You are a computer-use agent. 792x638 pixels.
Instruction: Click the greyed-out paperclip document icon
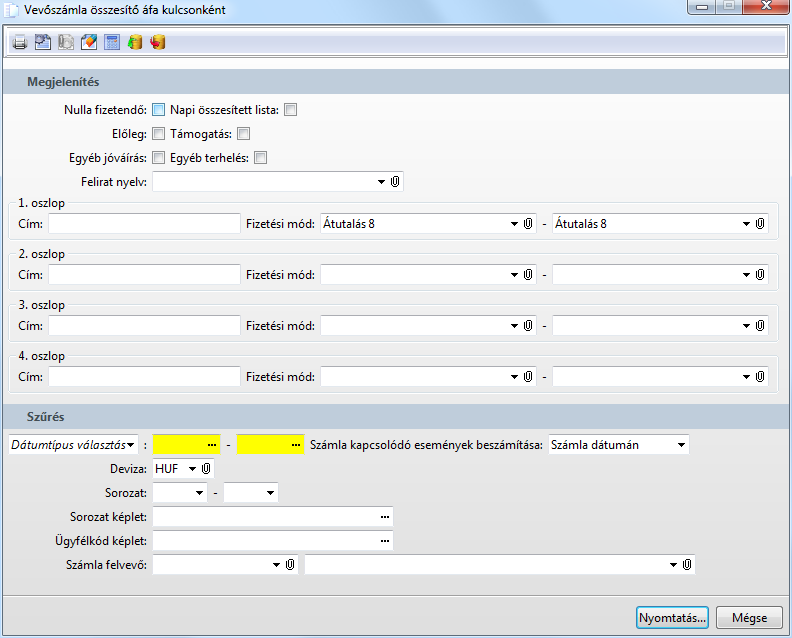click(x=66, y=42)
